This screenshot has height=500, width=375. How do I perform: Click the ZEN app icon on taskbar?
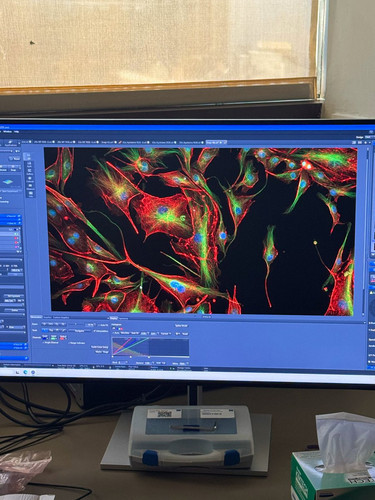(x=33, y=372)
